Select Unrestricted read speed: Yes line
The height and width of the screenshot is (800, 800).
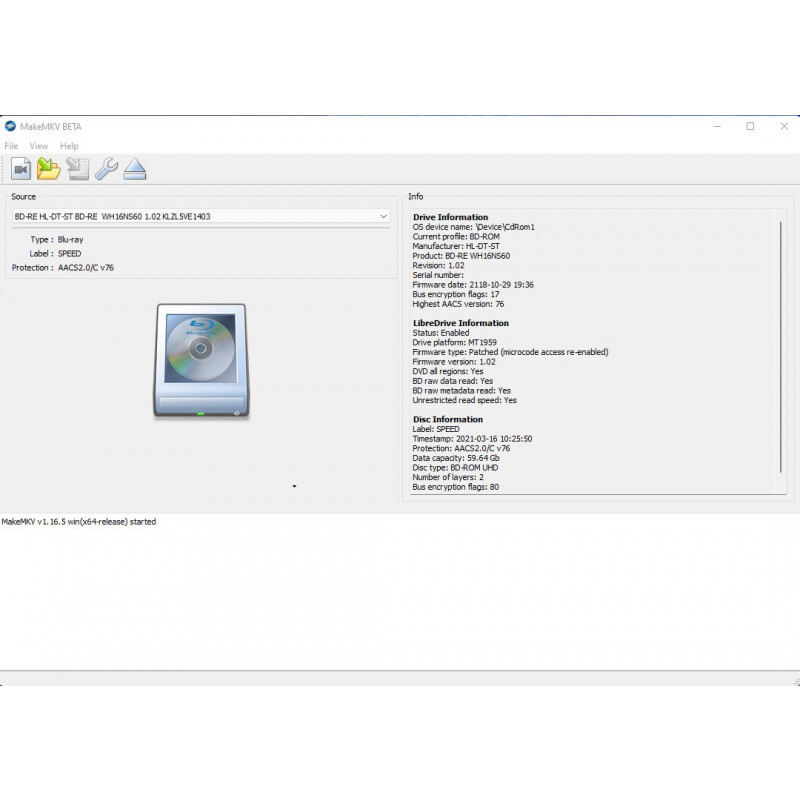[x=464, y=401]
